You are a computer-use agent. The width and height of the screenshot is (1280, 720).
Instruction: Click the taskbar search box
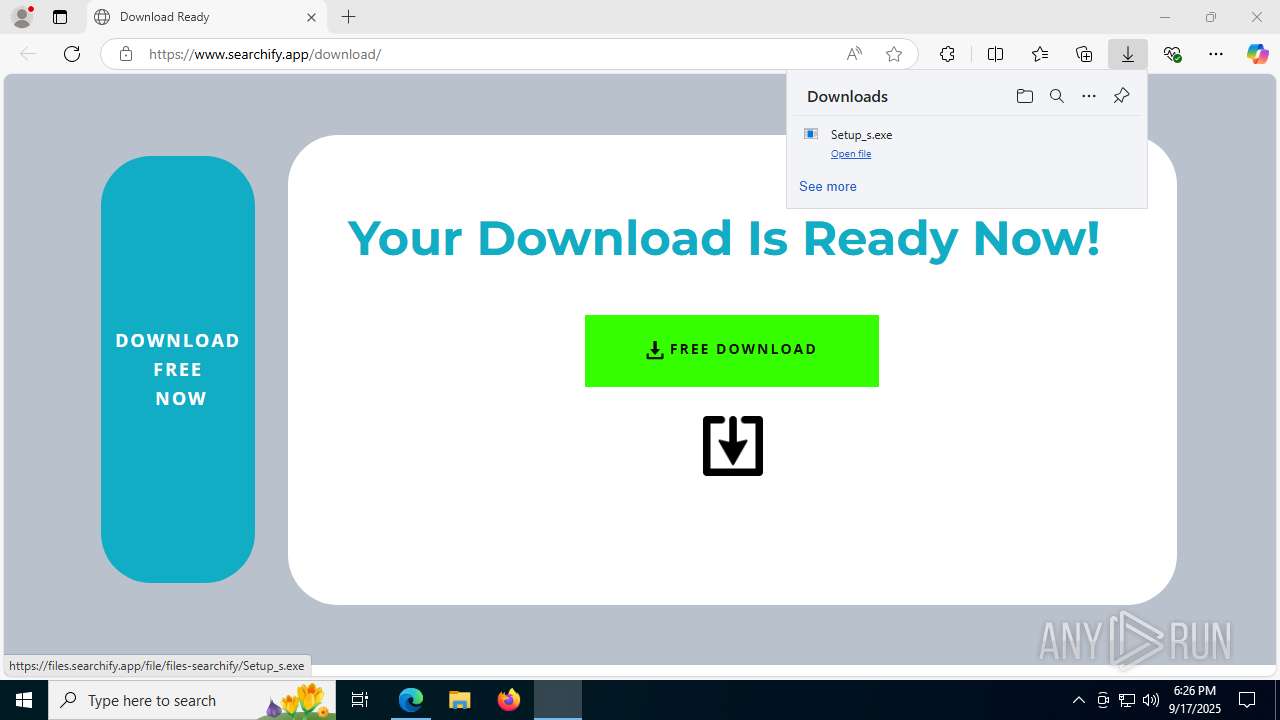click(x=193, y=700)
